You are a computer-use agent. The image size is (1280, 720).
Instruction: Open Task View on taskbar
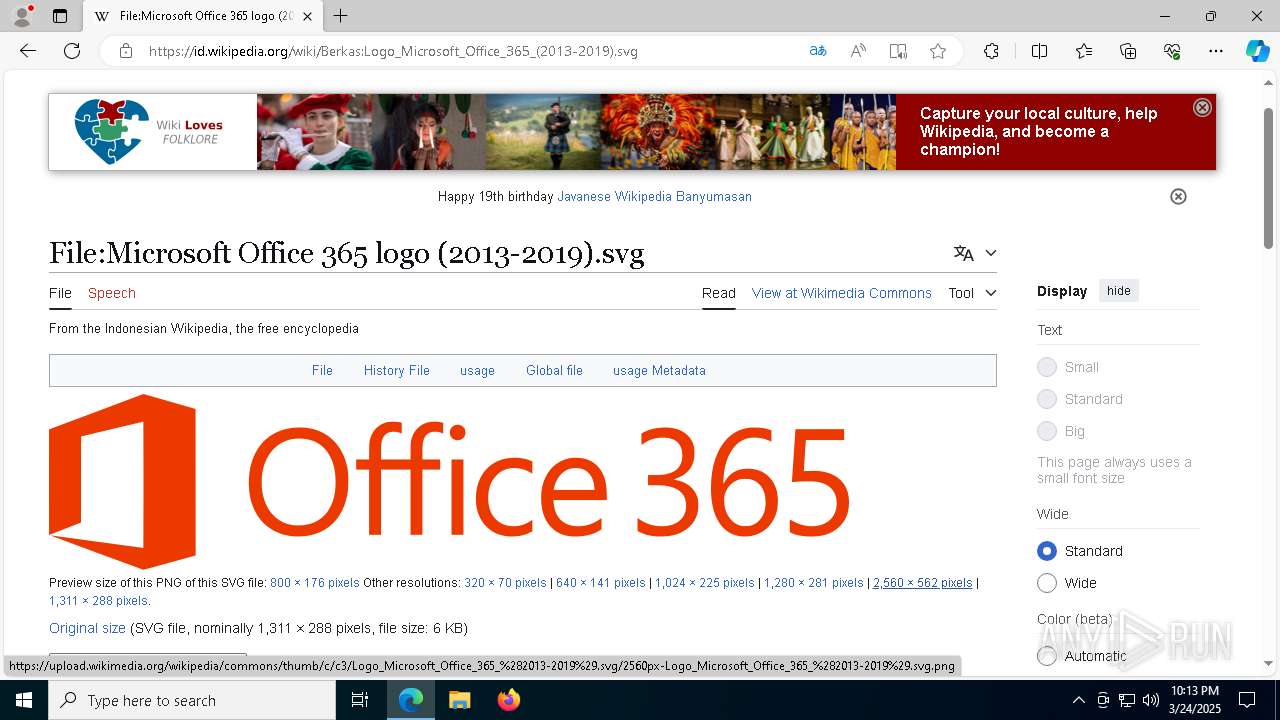360,700
